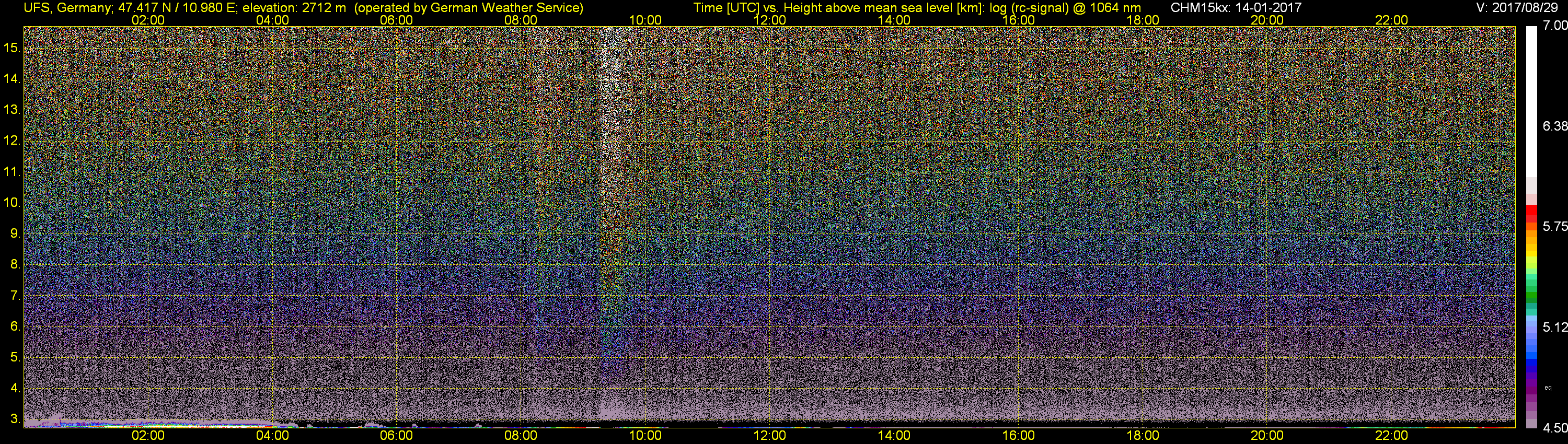Image resolution: width=1568 pixels, height=444 pixels.
Task: Click the 12 km height axis label
Action: point(11,141)
